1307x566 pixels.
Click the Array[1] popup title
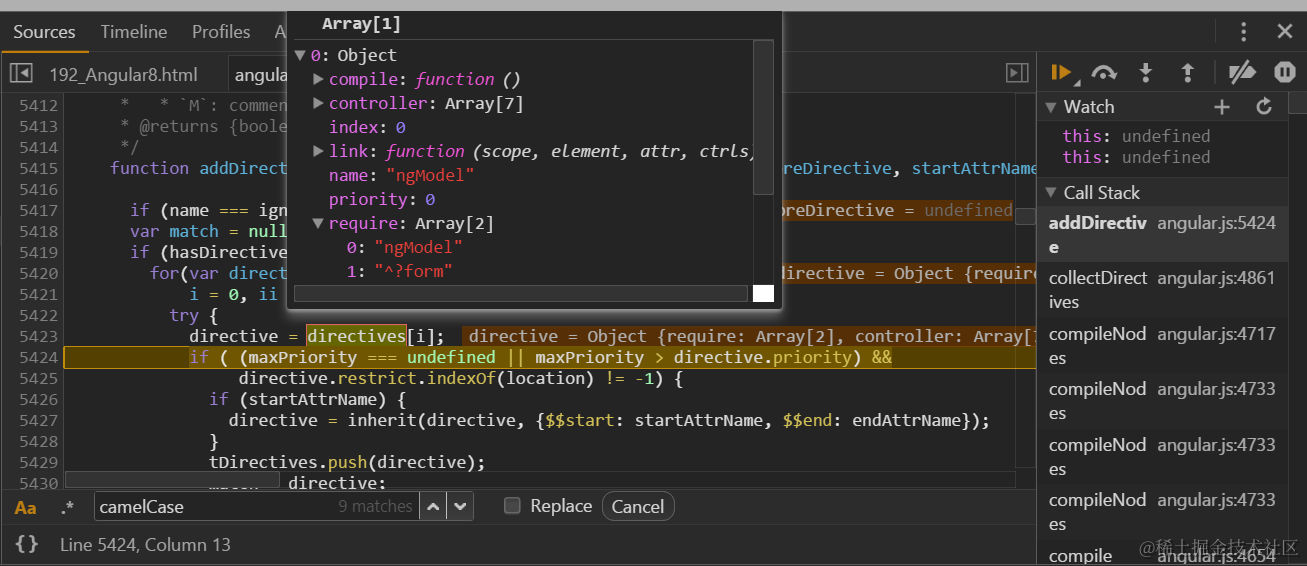click(361, 24)
